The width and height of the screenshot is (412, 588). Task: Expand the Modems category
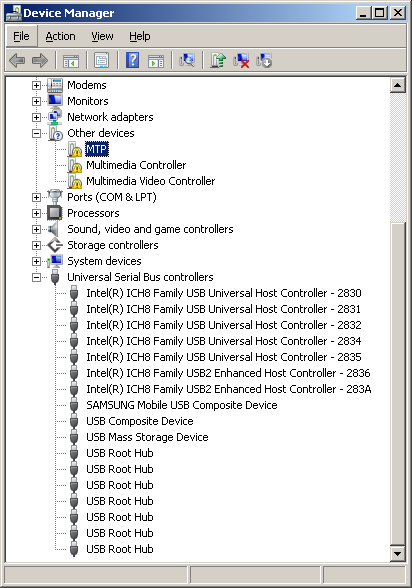tap(36, 85)
